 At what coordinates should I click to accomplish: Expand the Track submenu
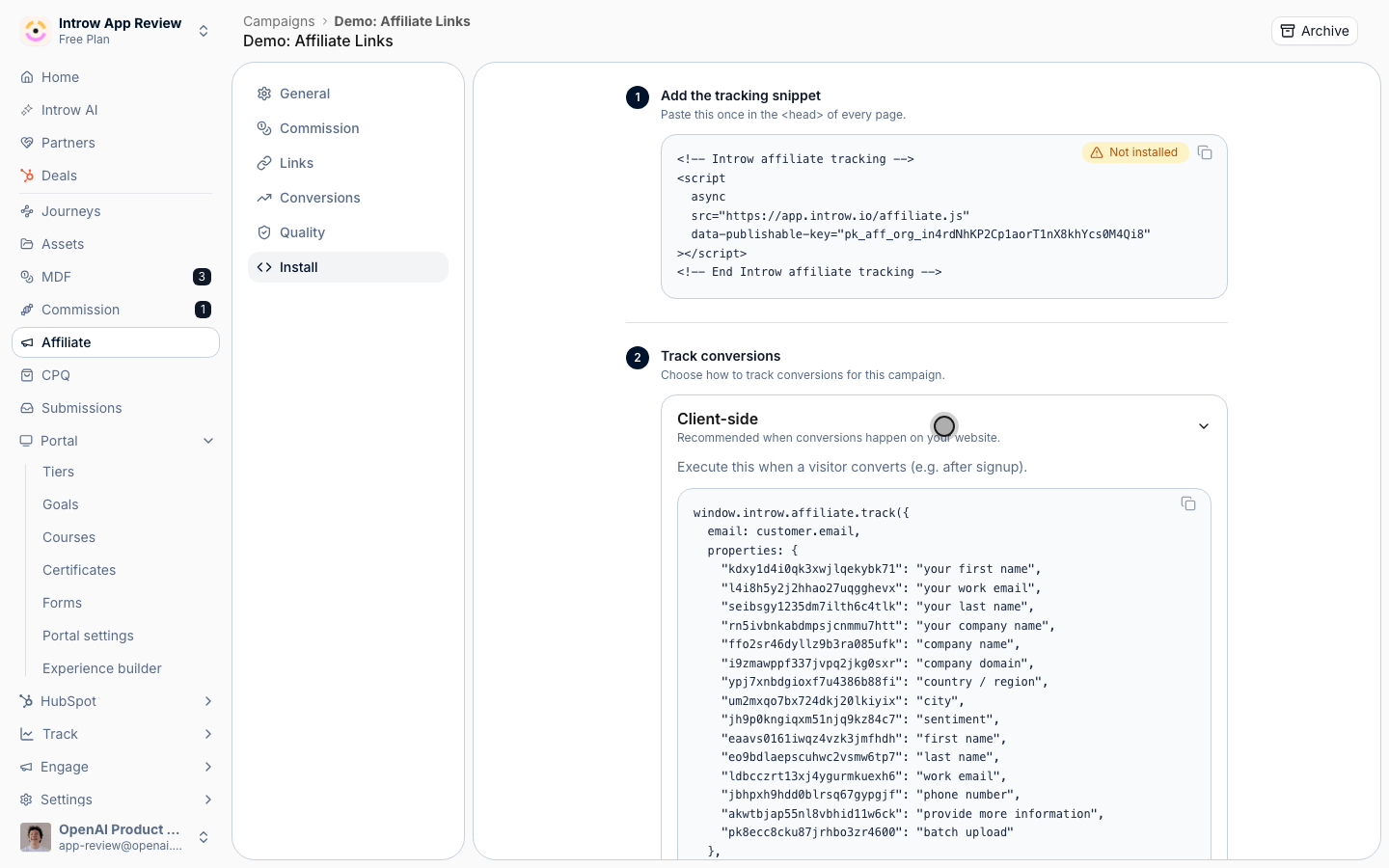(208, 734)
